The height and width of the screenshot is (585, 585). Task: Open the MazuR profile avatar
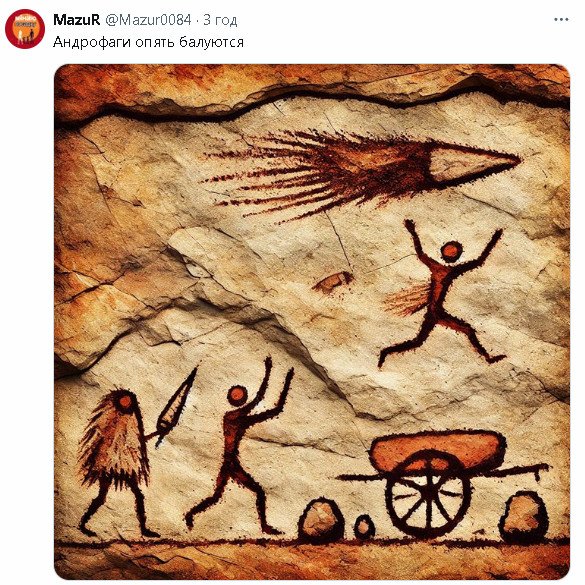(25, 29)
